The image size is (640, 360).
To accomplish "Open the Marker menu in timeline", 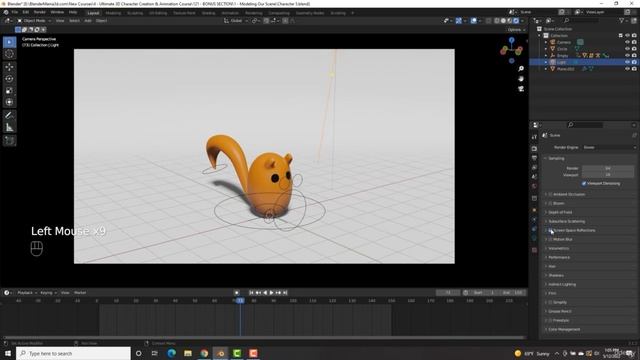I will 80,293.
